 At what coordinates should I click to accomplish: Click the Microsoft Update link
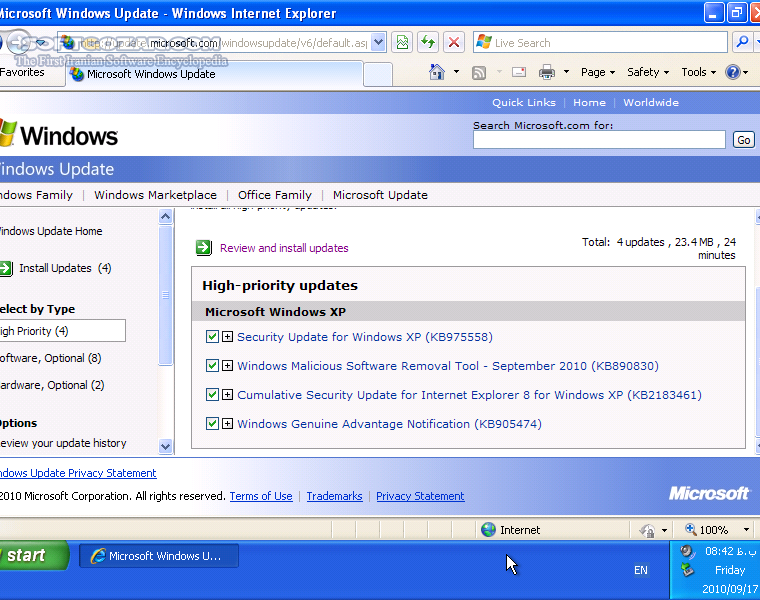[x=380, y=195]
